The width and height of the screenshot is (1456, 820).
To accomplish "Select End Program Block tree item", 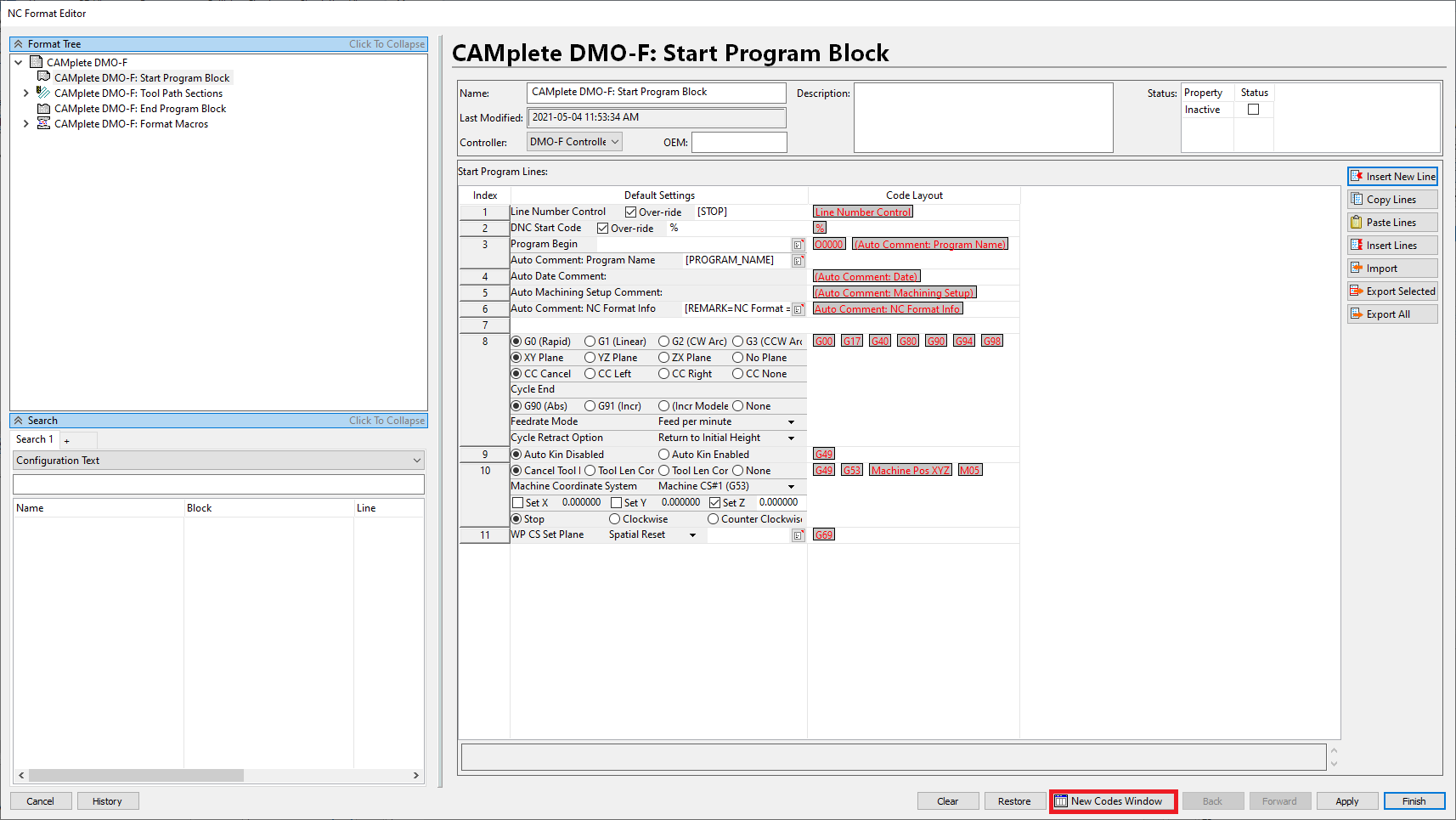I will 140,109.
